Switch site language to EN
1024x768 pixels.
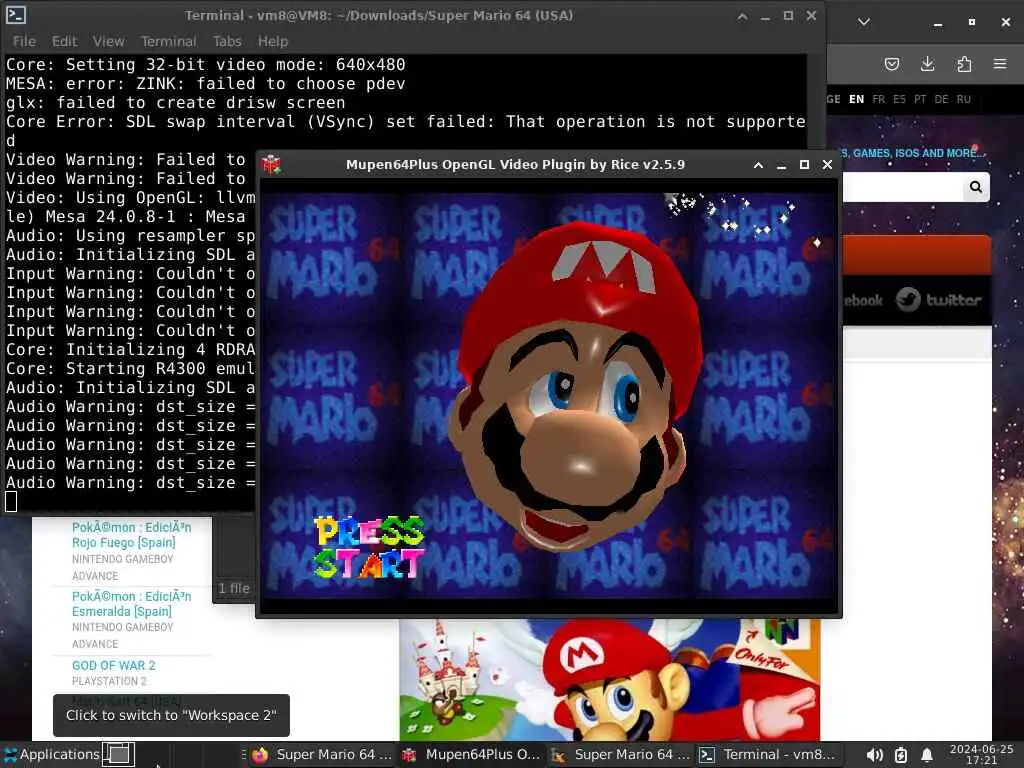click(x=856, y=99)
